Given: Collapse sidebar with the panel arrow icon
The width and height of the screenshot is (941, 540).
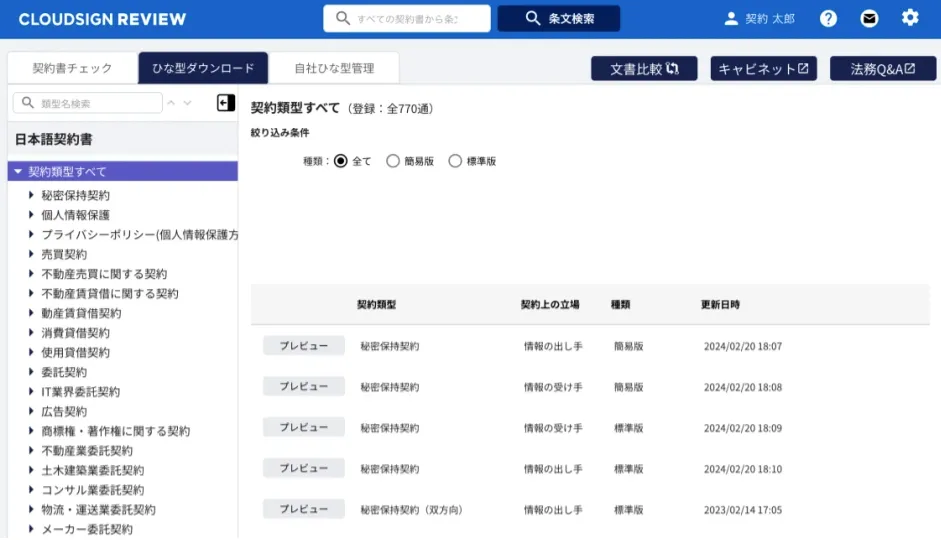Looking at the screenshot, I should [226, 103].
